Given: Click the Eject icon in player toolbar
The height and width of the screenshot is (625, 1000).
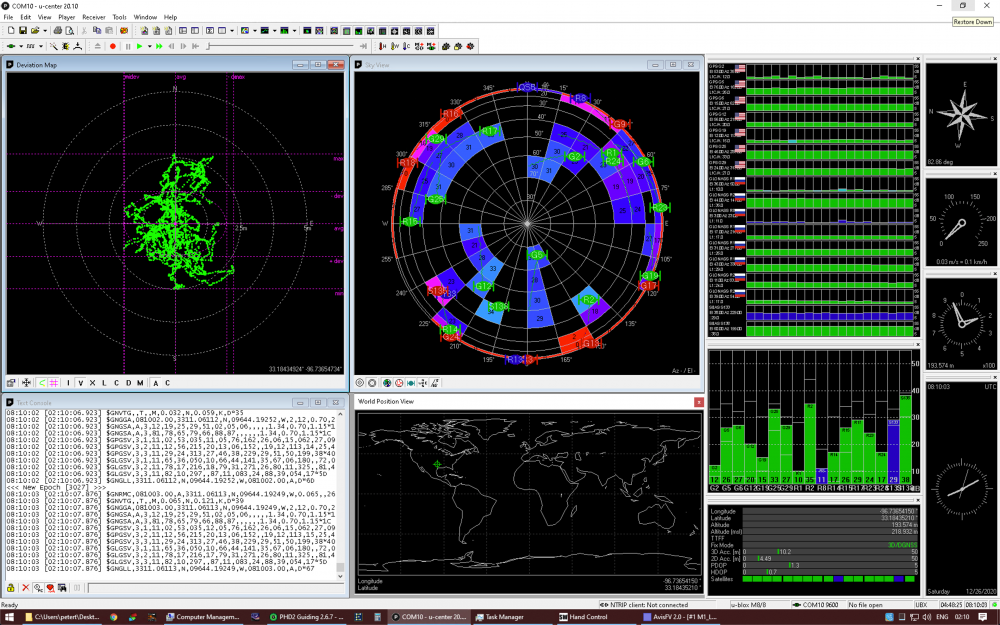Looking at the screenshot, I should [x=97, y=46].
